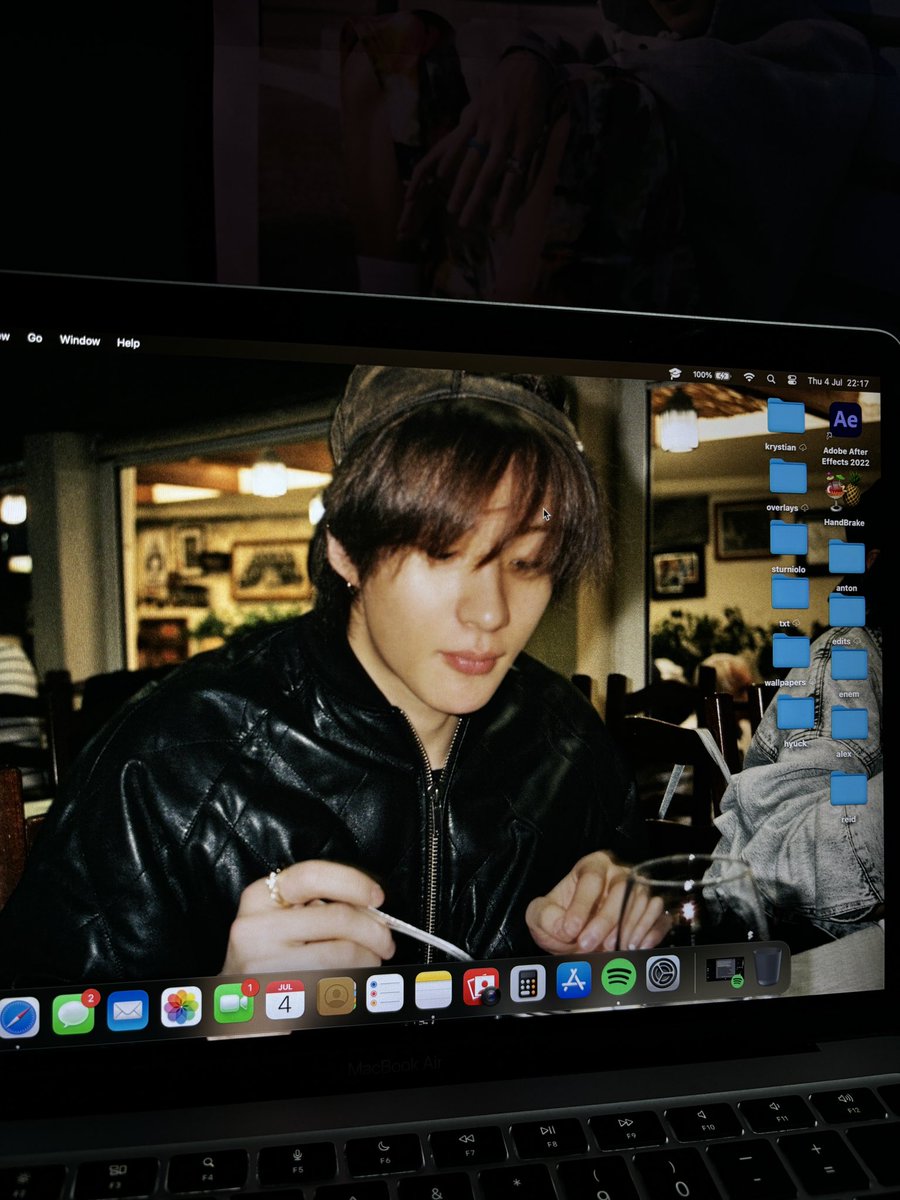Launch Spotify from the dock
Screen dimensions: 900x1200
619,976
